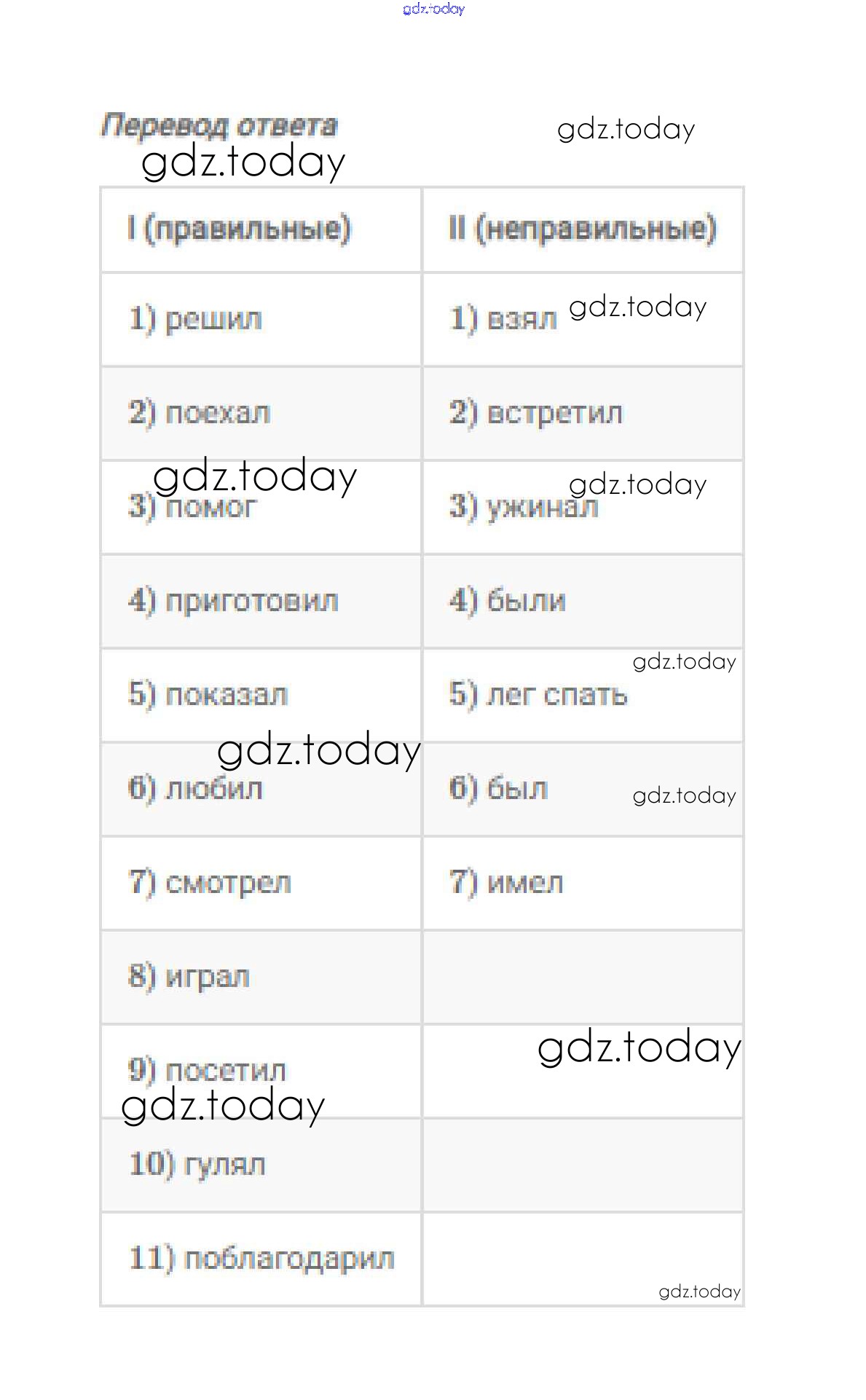866x1400 pixels.
Task: Click the "1) решил" cell
Action: pyautogui.click(x=195, y=319)
